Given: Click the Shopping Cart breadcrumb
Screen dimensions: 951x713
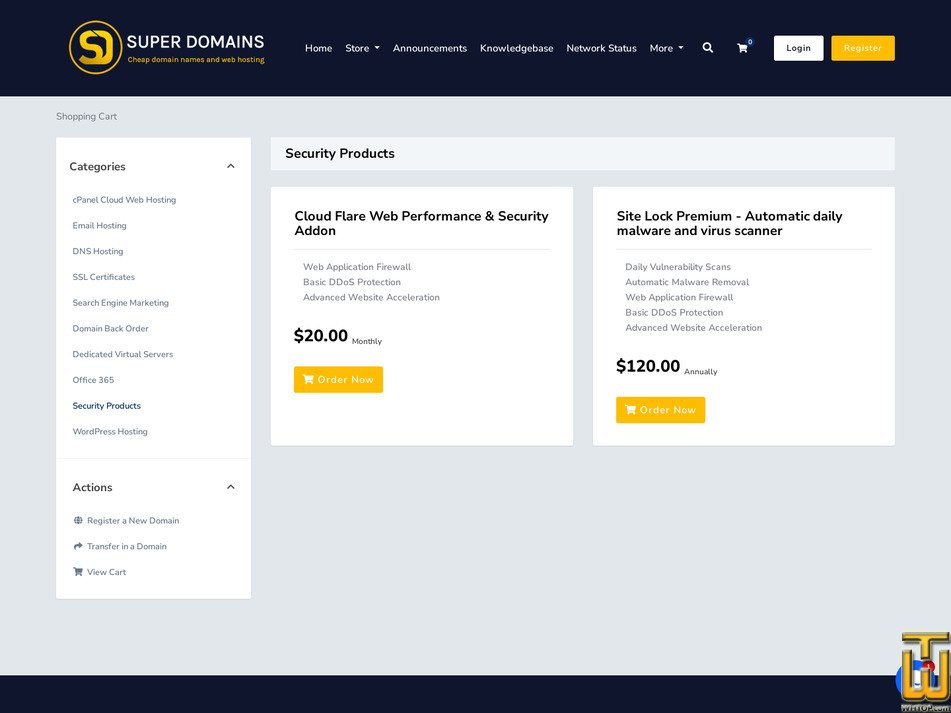Looking at the screenshot, I should coord(86,116).
